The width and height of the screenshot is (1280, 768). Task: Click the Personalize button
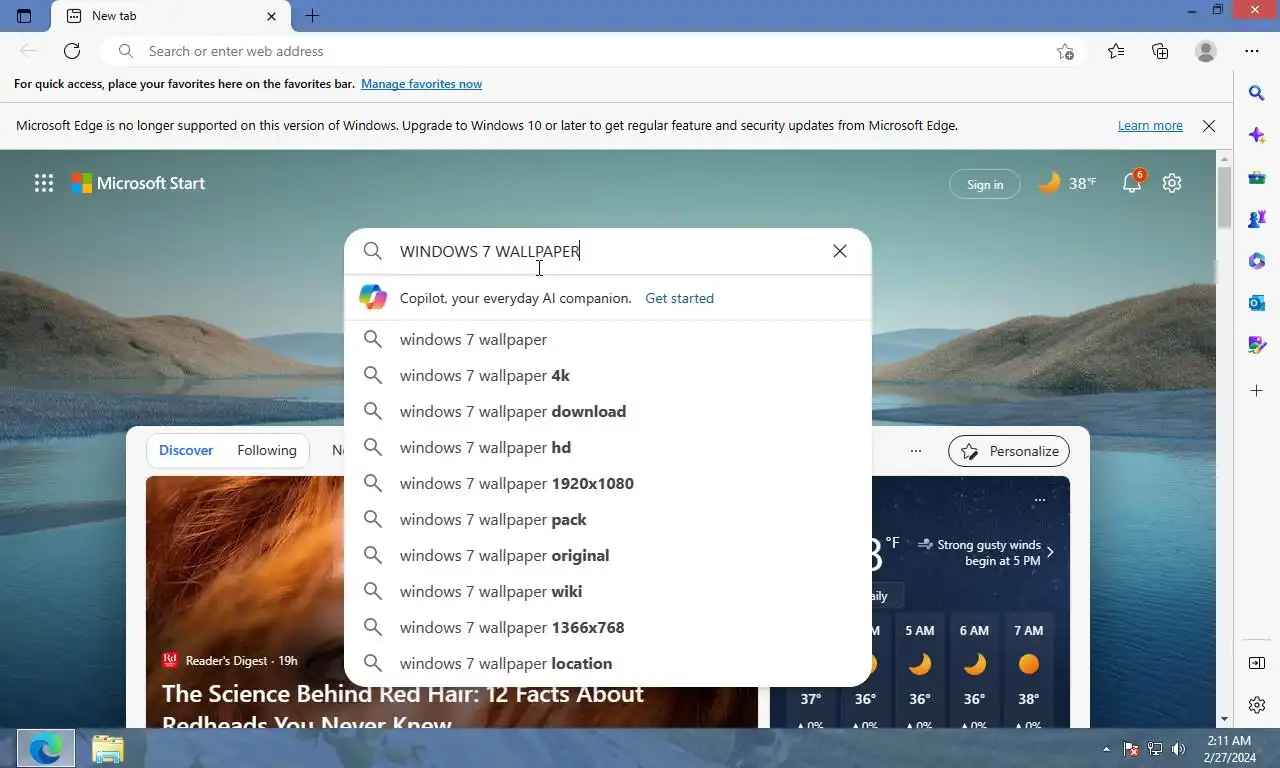point(1009,451)
